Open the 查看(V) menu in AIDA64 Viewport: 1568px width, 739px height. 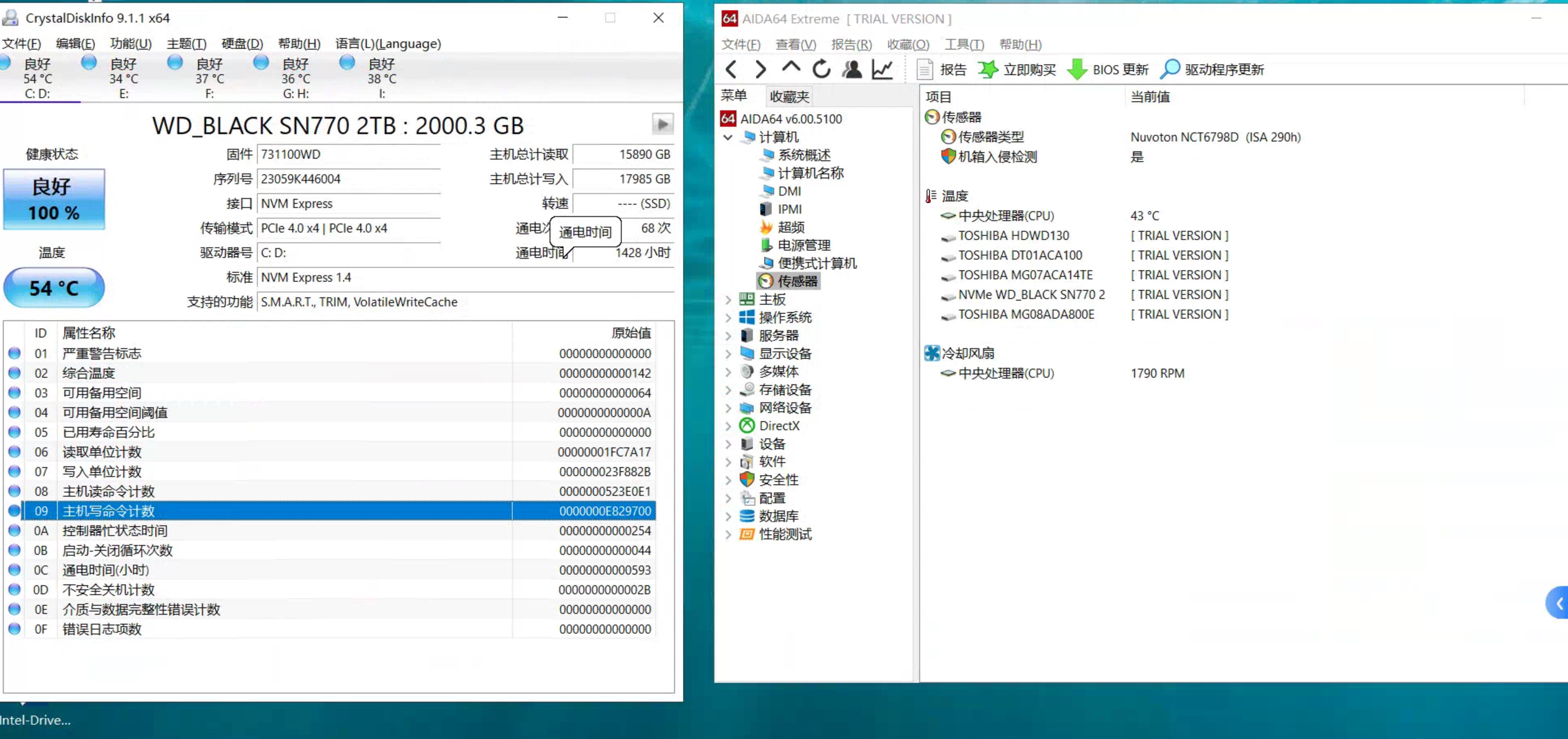coord(795,44)
